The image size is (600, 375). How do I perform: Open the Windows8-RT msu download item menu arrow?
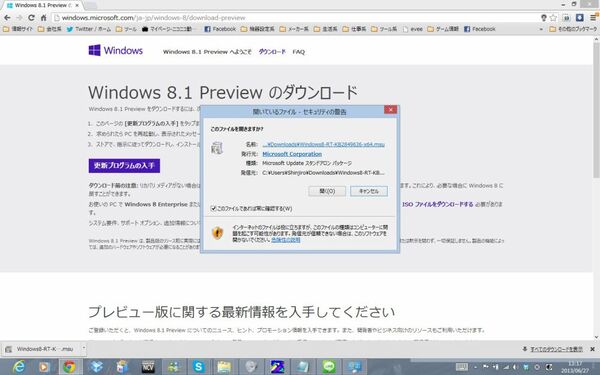coord(84,349)
